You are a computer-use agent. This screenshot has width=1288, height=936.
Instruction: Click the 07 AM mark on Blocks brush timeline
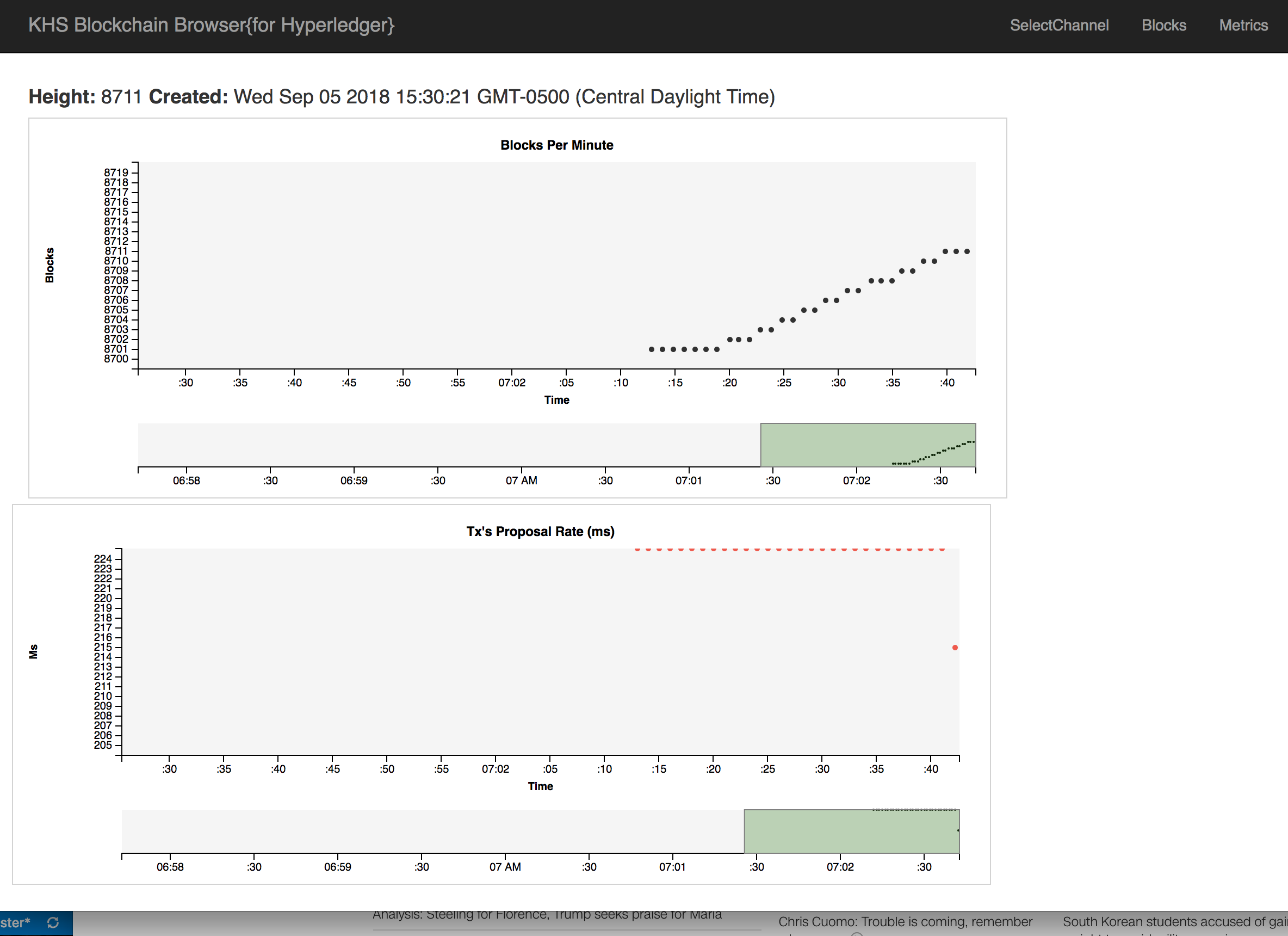521,480
